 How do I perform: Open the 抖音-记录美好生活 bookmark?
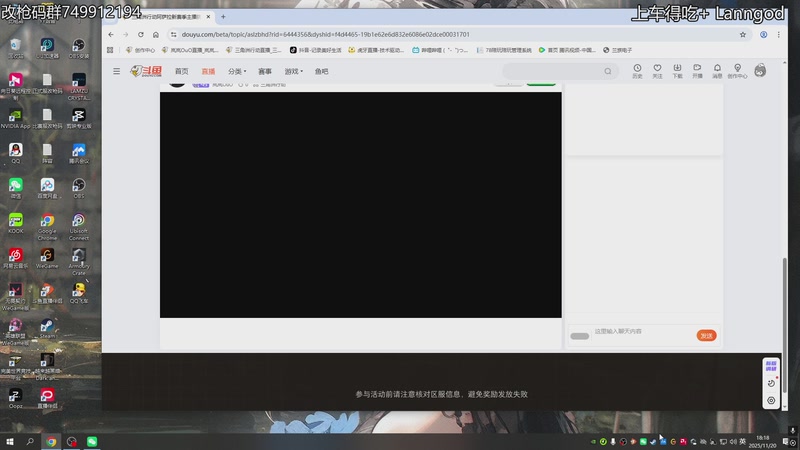pyautogui.click(x=316, y=50)
